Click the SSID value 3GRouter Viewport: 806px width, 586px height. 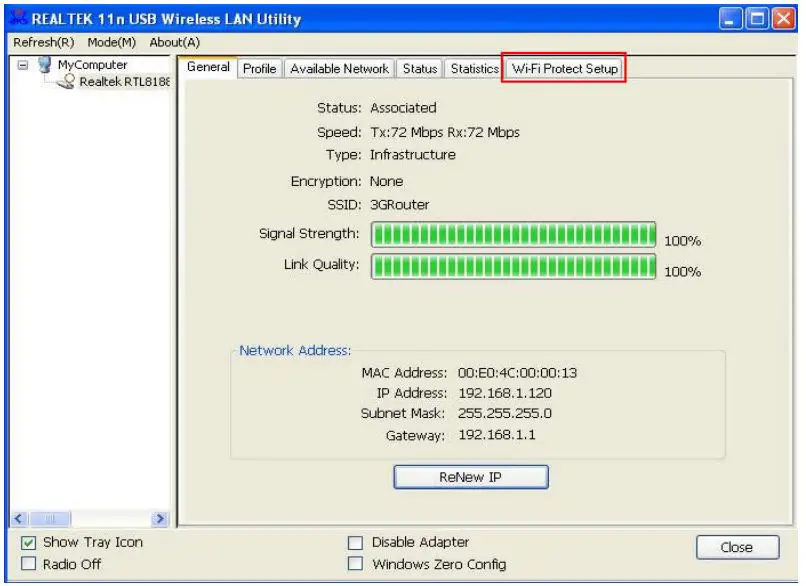pyautogui.click(x=399, y=205)
